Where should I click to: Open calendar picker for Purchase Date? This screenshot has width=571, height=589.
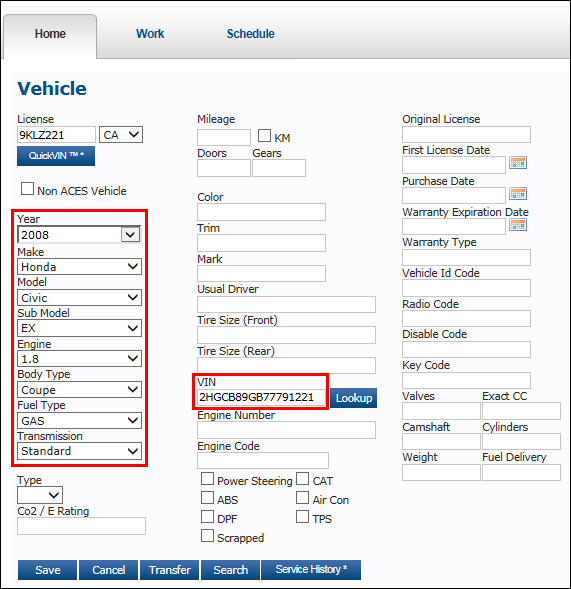(518, 194)
